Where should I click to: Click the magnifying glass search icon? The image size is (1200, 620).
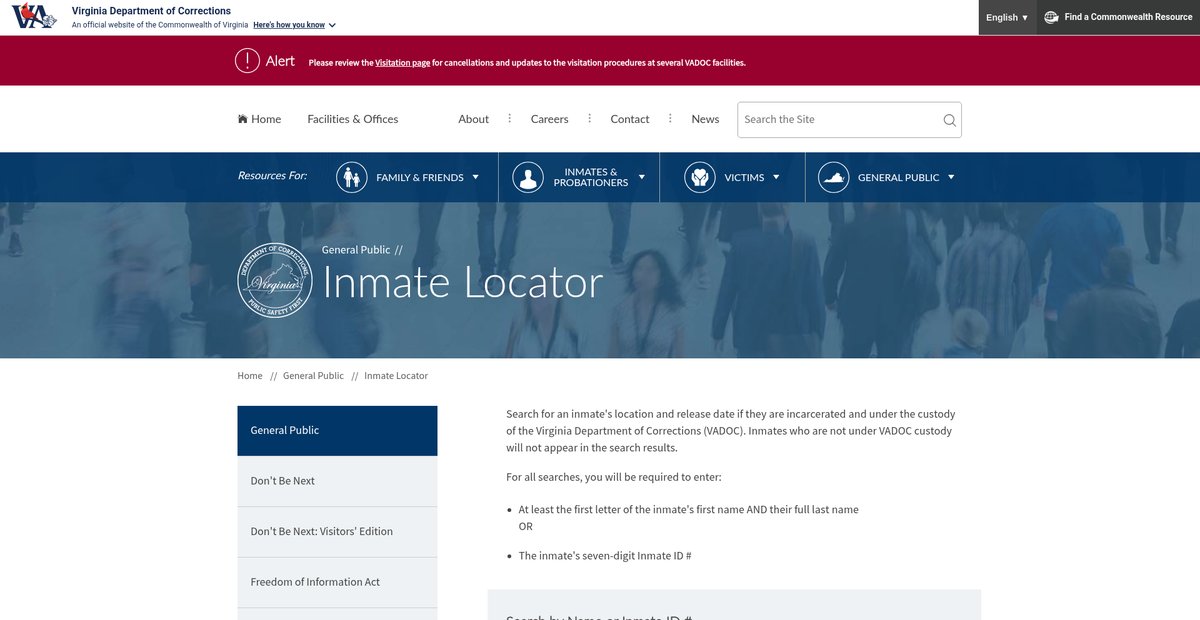click(949, 120)
